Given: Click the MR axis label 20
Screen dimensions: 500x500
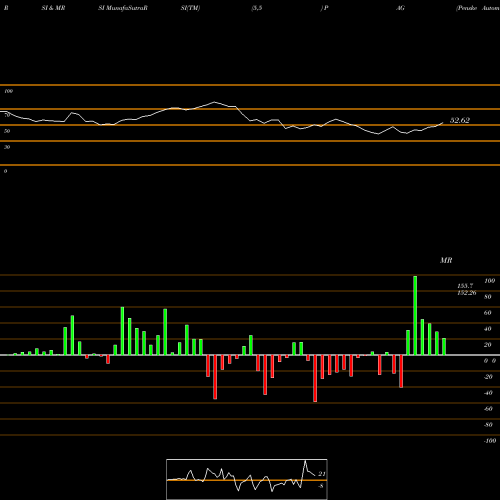Looking at the screenshot, I should click(x=488, y=345).
